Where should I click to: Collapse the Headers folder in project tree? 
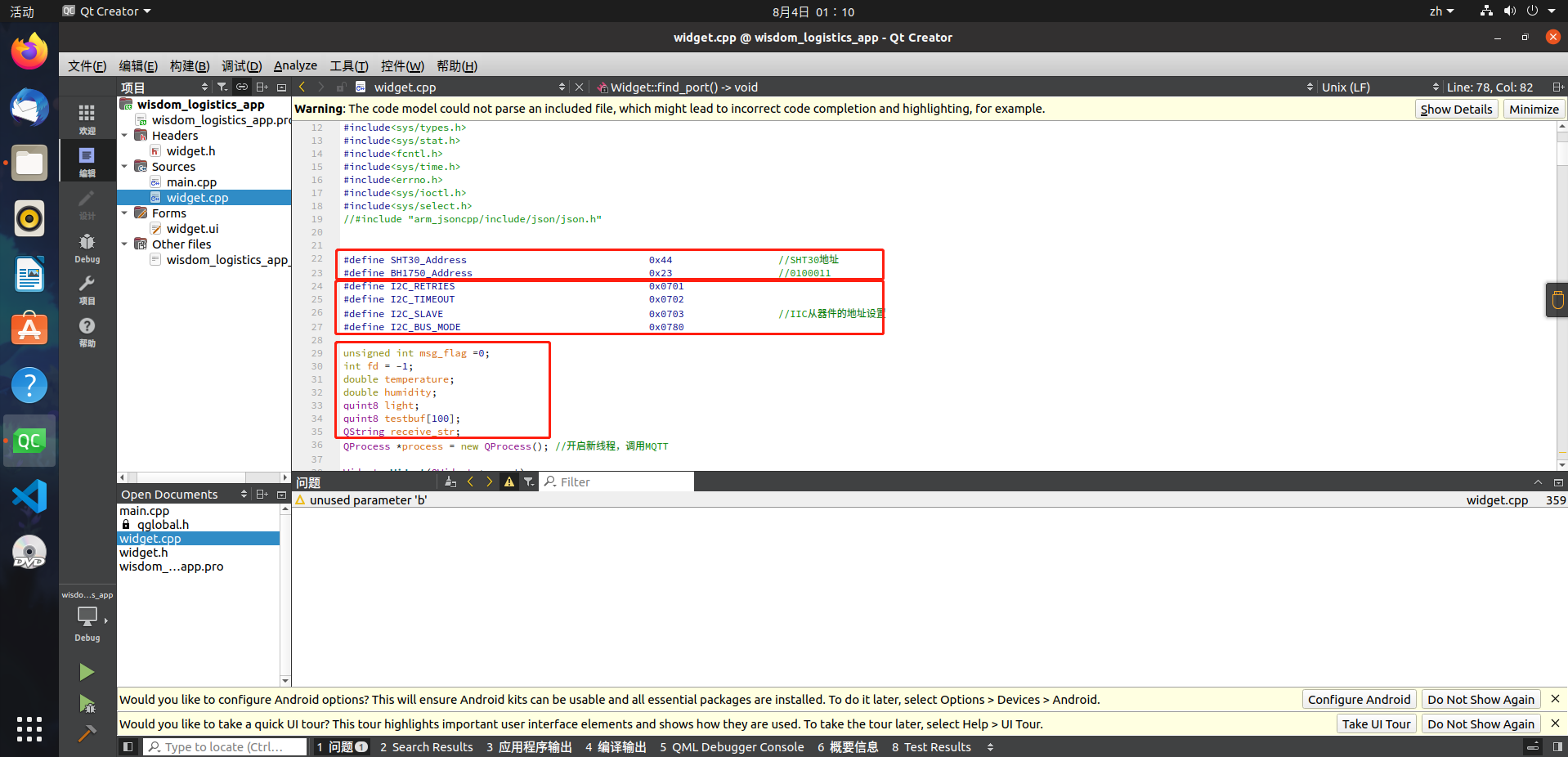coord(124,136)
